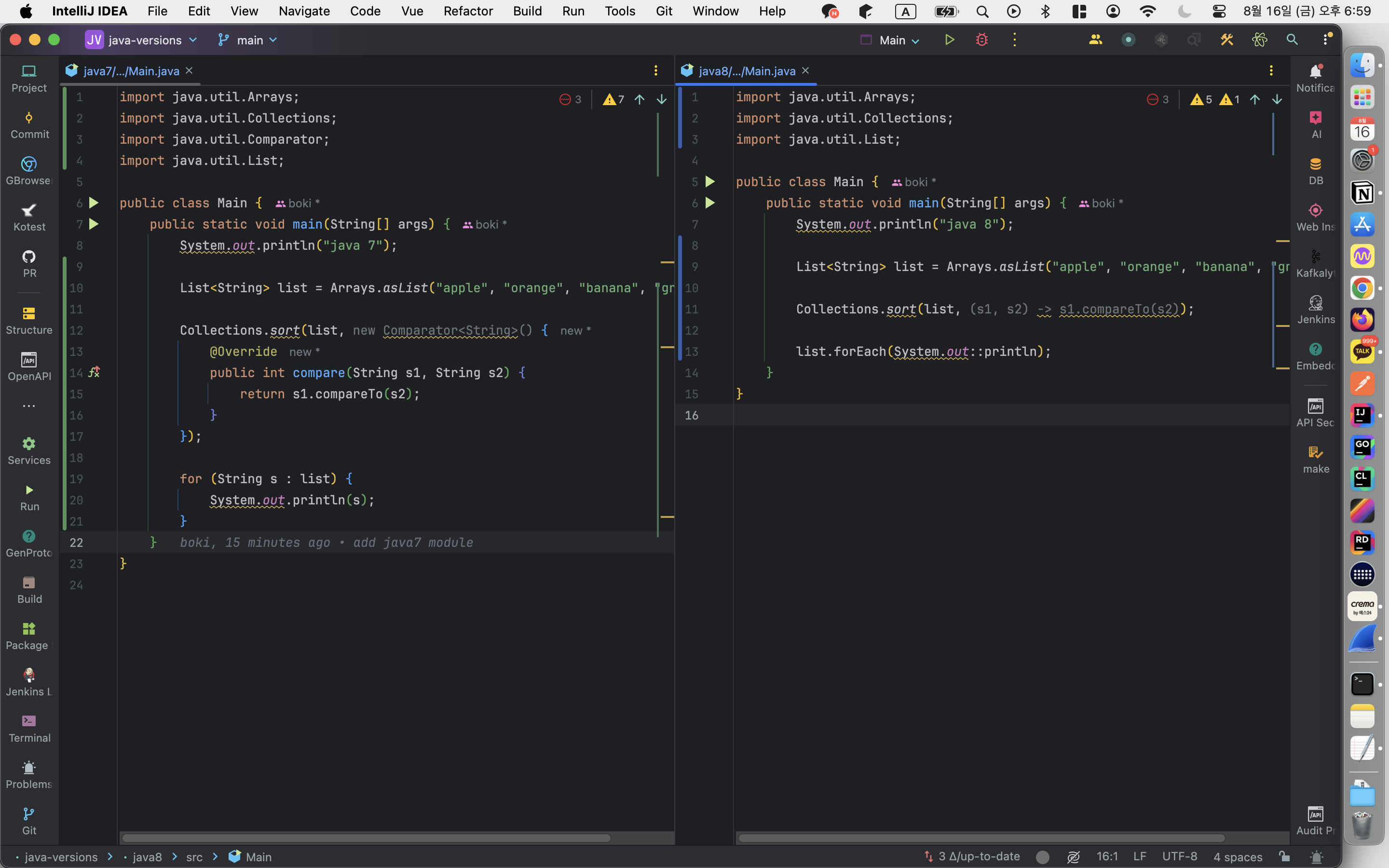Open the DB database tool window
This screenshot has height=868, width=1389.
(x=1316, y=171)
